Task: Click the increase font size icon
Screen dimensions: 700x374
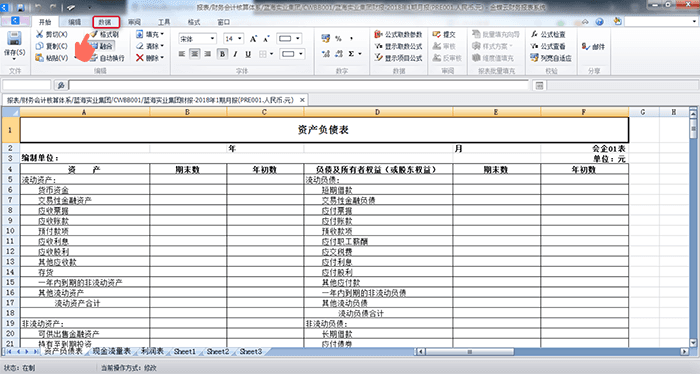Action: pyautogui.click(x=253, y=39)
